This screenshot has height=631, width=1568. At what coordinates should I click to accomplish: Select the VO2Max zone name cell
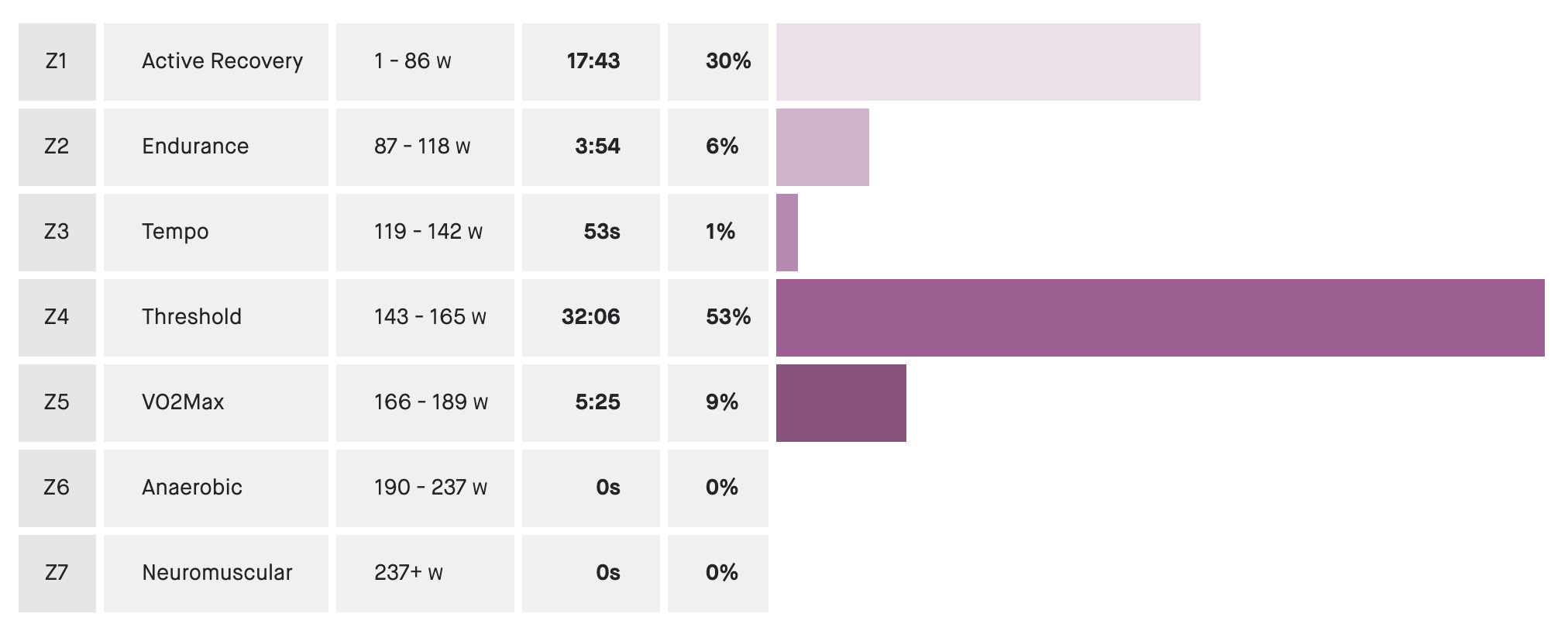coord(183,402)
